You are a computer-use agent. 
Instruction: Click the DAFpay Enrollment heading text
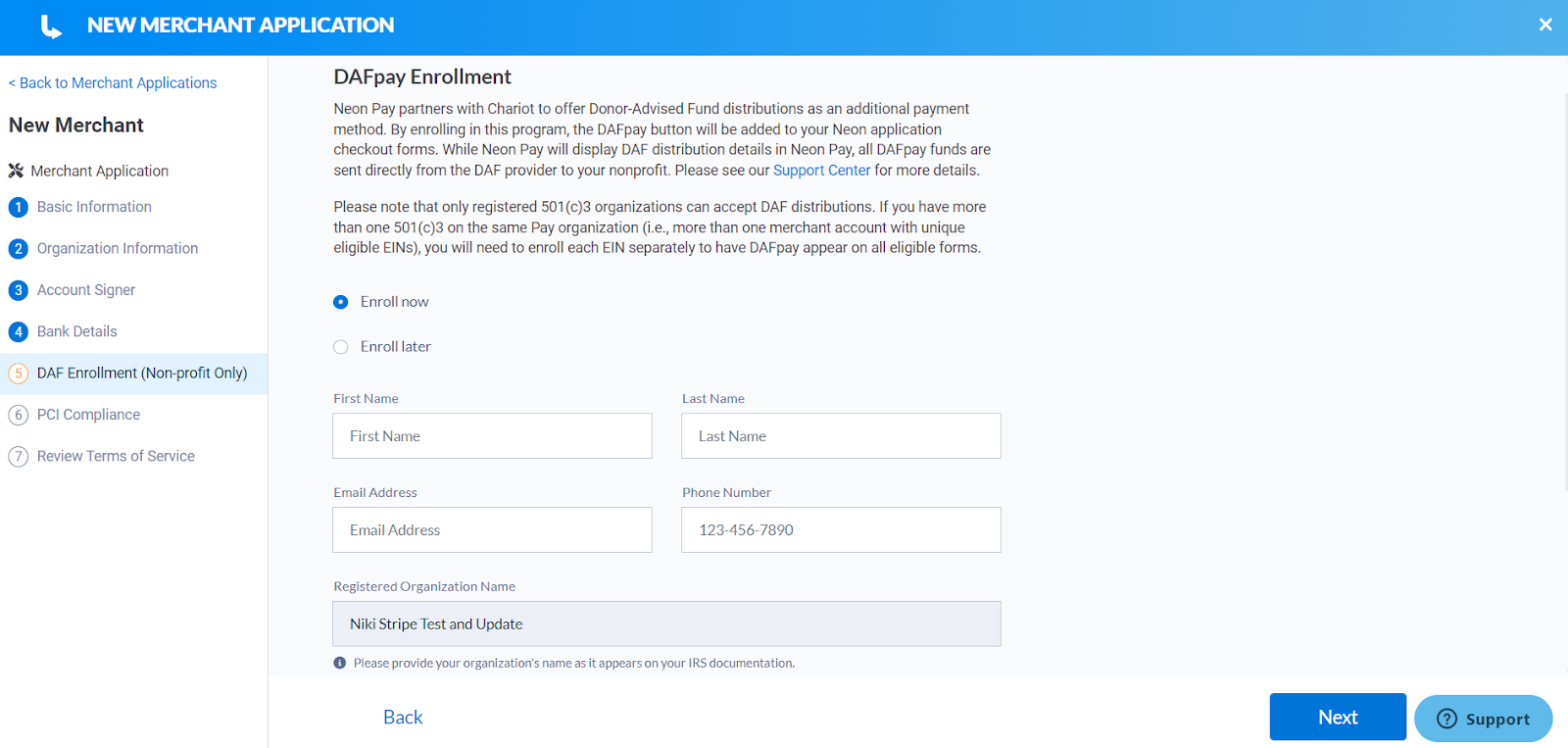[422, 76]
